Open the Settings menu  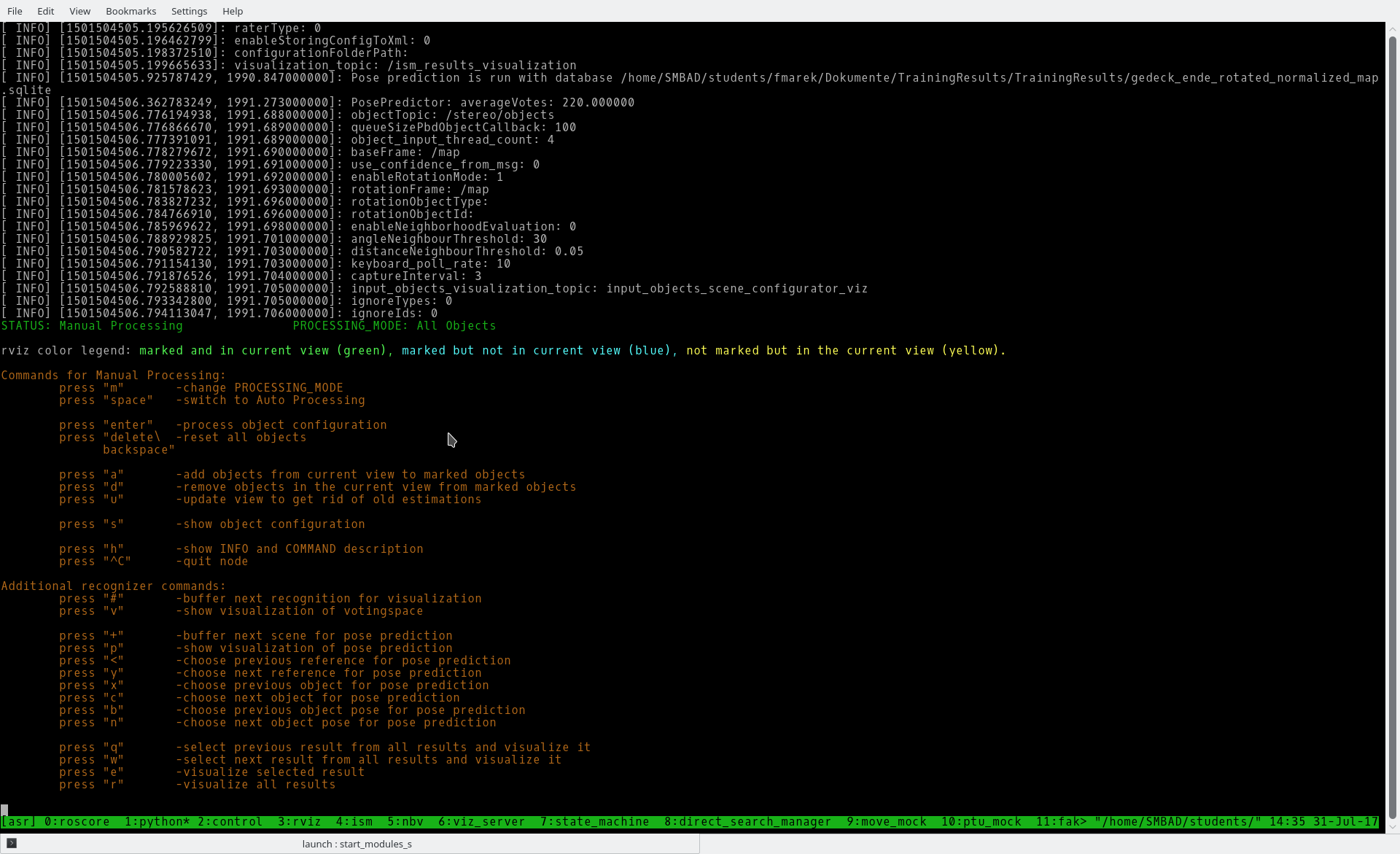tap(189, 11)
